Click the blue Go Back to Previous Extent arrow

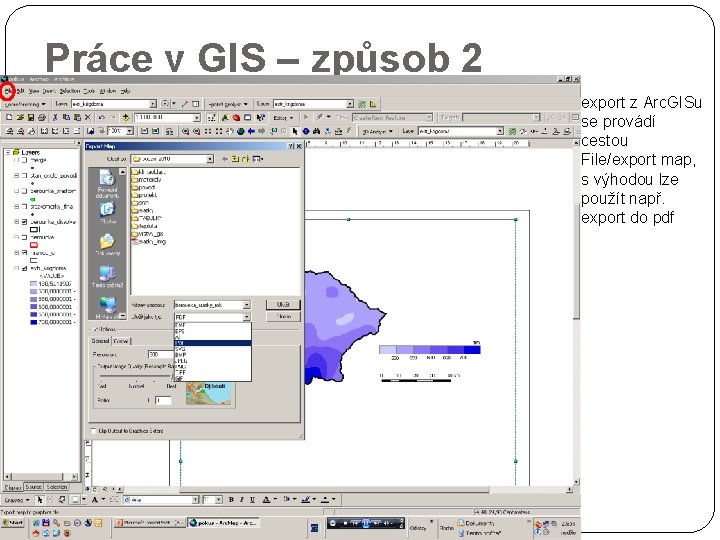[251, 131]
